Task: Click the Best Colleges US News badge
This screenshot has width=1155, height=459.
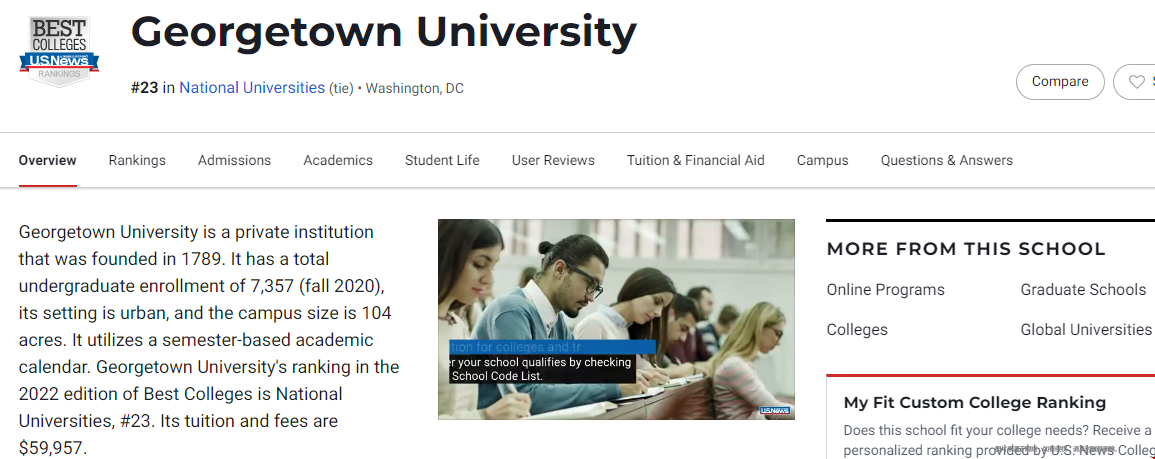Action: click(x=59, y=52)
